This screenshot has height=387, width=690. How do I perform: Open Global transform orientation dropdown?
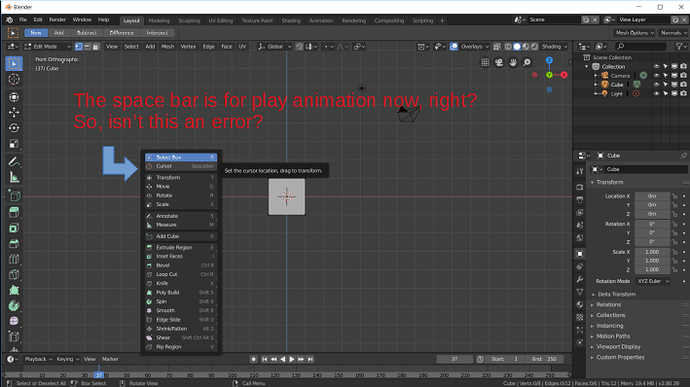274,47
